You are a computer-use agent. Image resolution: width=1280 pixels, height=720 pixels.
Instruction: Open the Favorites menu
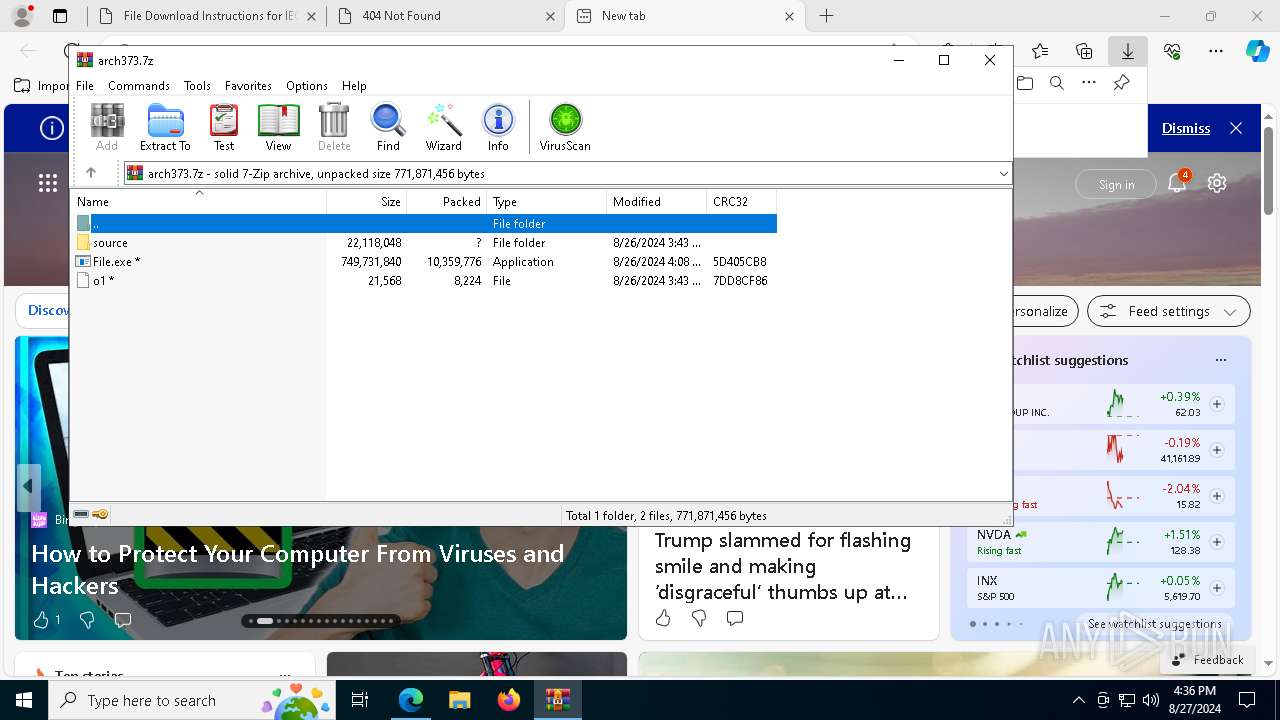[248, 86]
